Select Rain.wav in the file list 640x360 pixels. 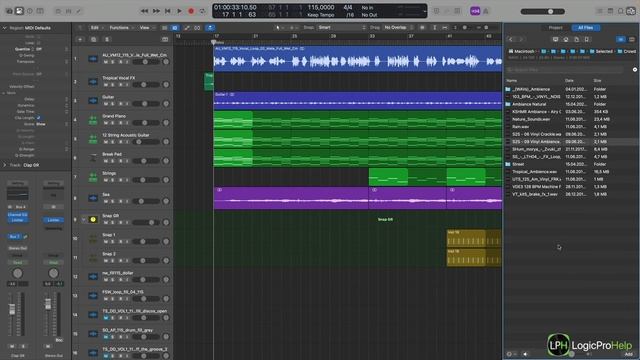tap(520, 127)
